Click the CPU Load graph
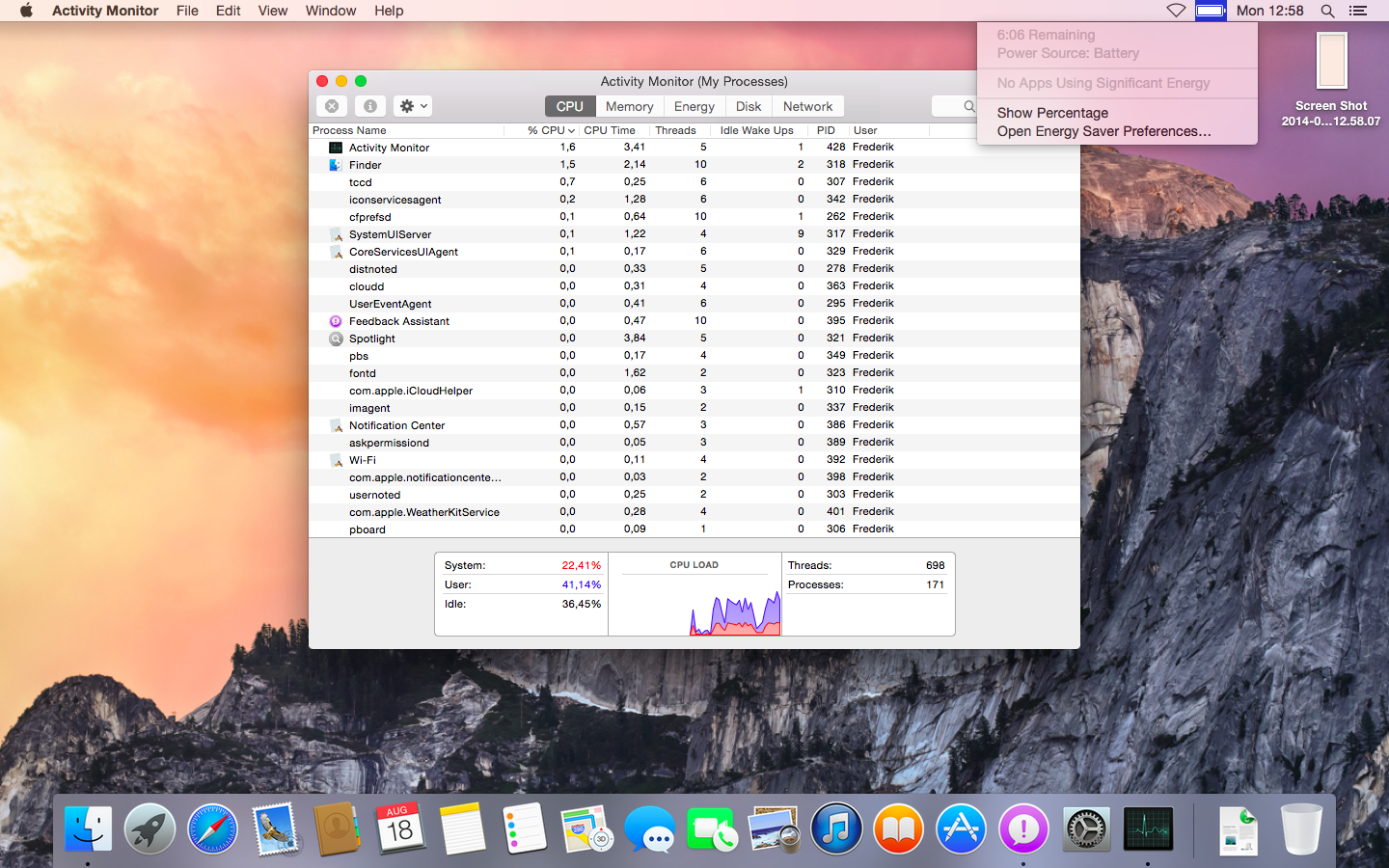This screenshot has height=868, width=1389. (694, 594)
